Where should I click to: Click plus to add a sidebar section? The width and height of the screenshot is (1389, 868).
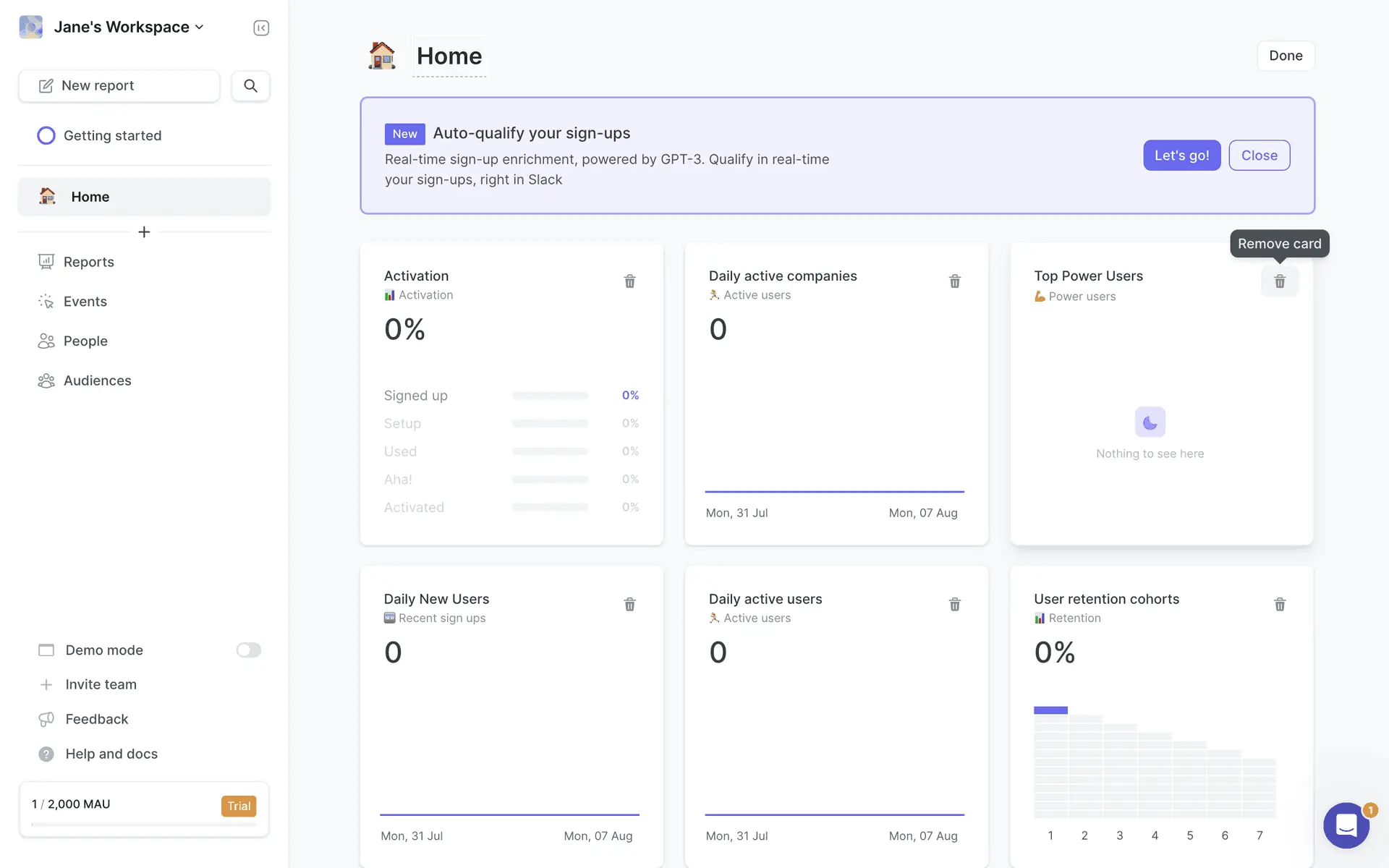(144, 232)
